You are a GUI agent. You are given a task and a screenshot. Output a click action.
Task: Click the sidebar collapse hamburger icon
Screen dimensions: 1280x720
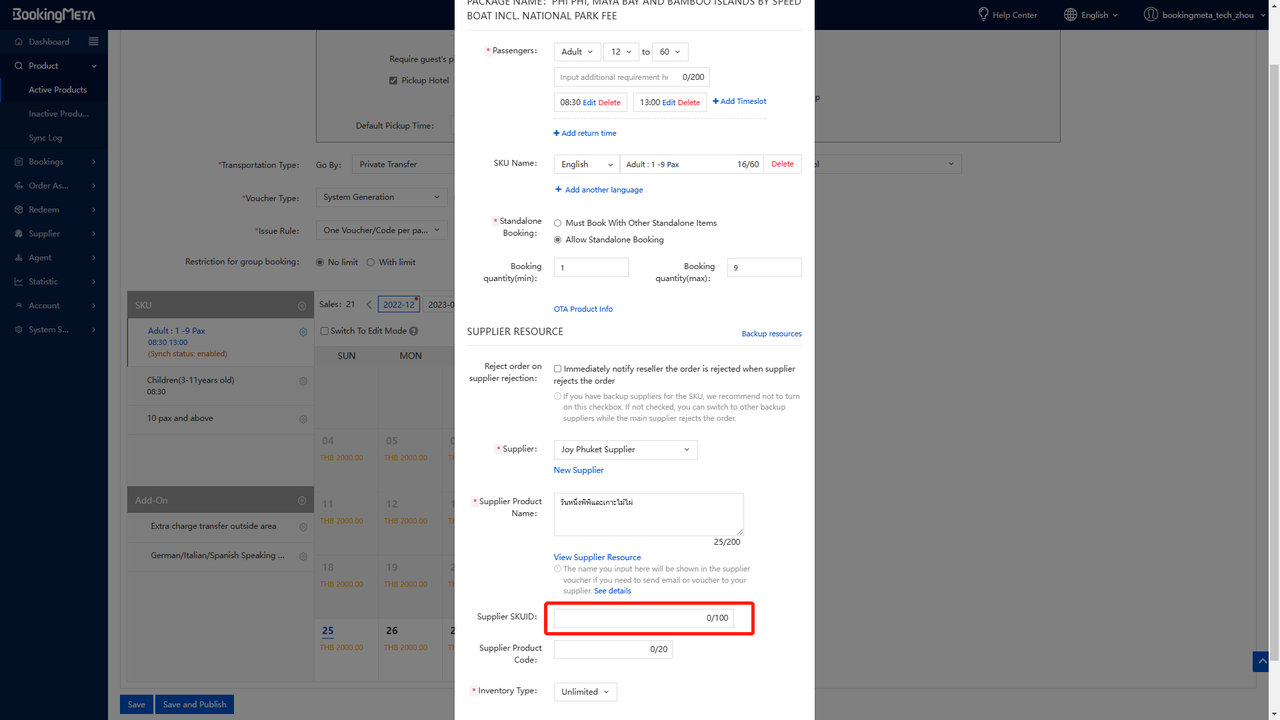pyautogui.click(x=93, y=42)
